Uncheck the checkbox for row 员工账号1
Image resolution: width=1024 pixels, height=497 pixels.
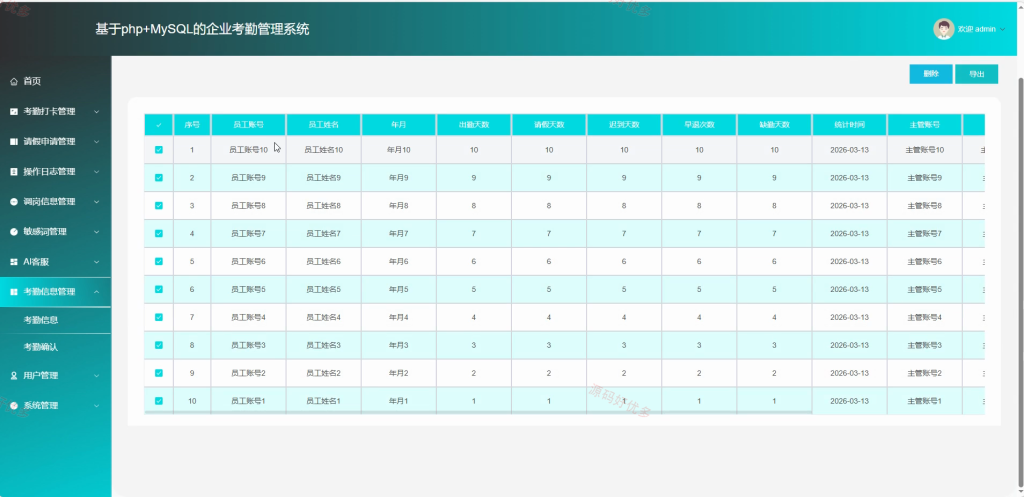click(x=159, y=401)
